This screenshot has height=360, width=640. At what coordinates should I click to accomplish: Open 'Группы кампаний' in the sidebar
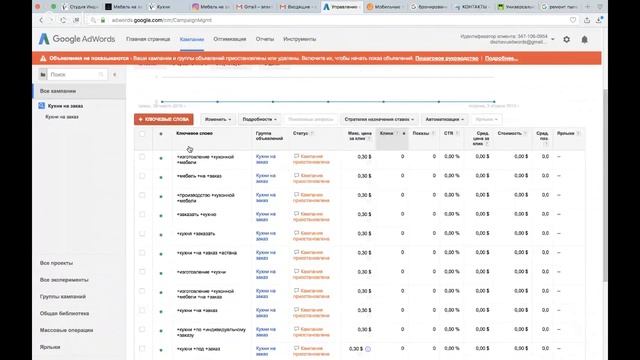coord(63,297)
